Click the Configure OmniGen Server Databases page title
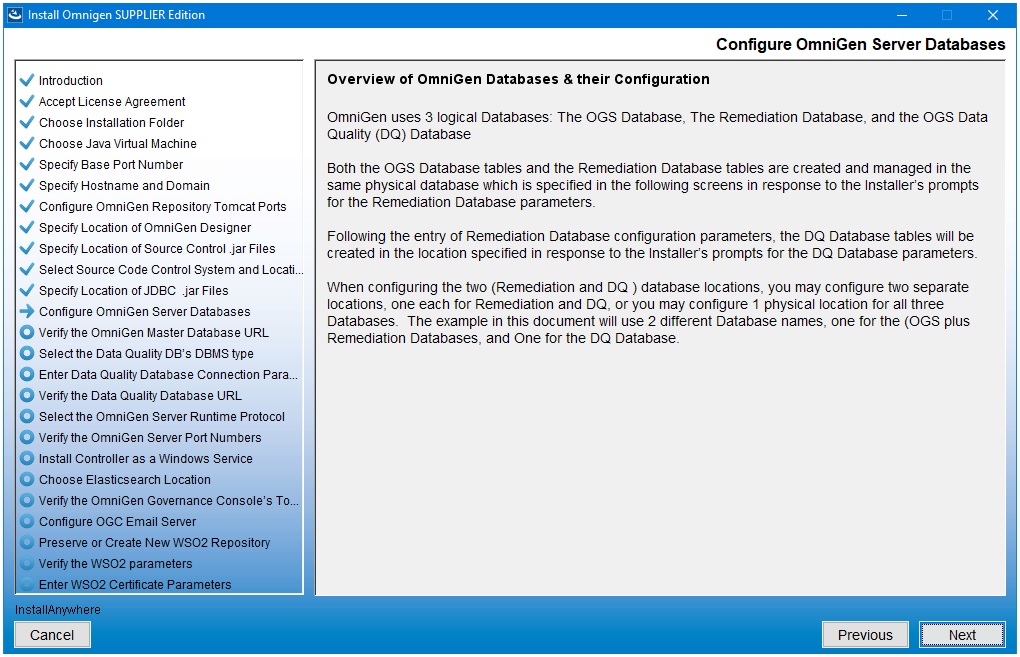Viewport: 1020px width, 657px height. tap(861, 44)
